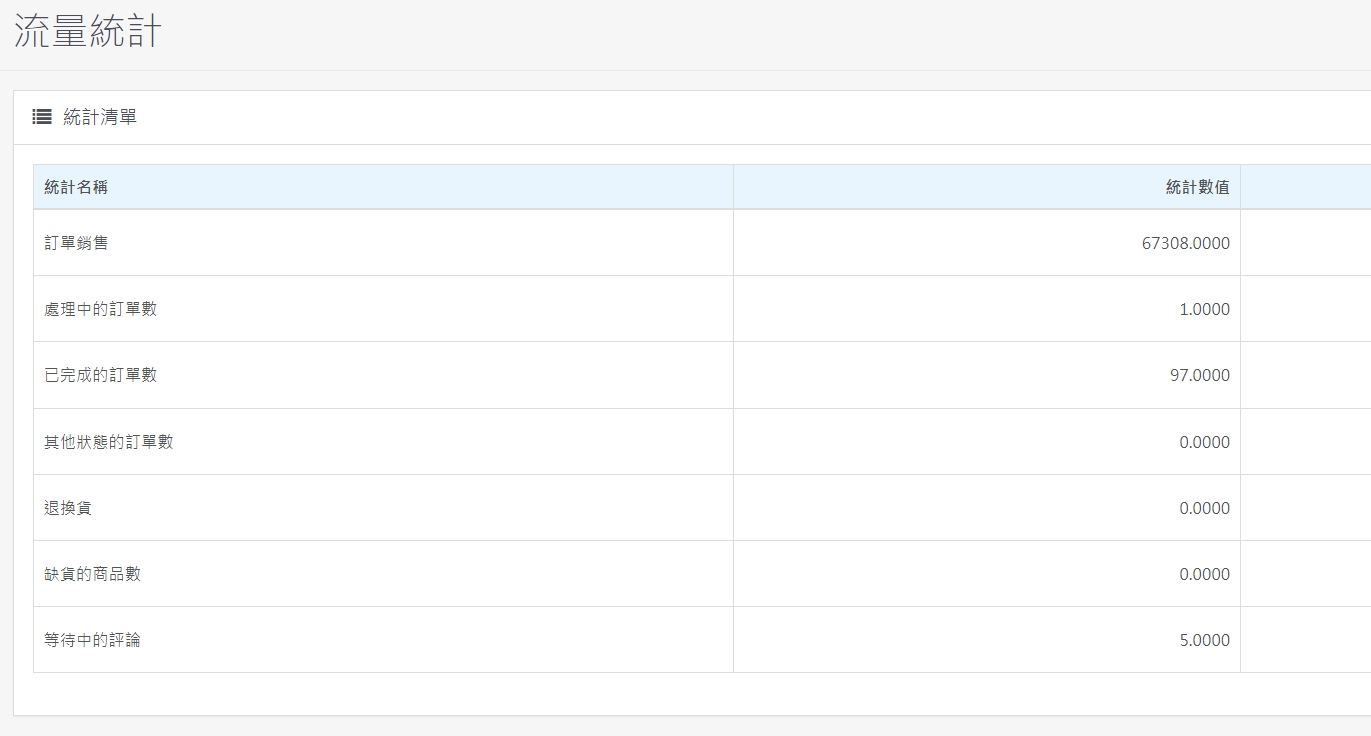1371x736 pixels.
Task: Select the 已完成的訂單數 row name
Action: 100,375
